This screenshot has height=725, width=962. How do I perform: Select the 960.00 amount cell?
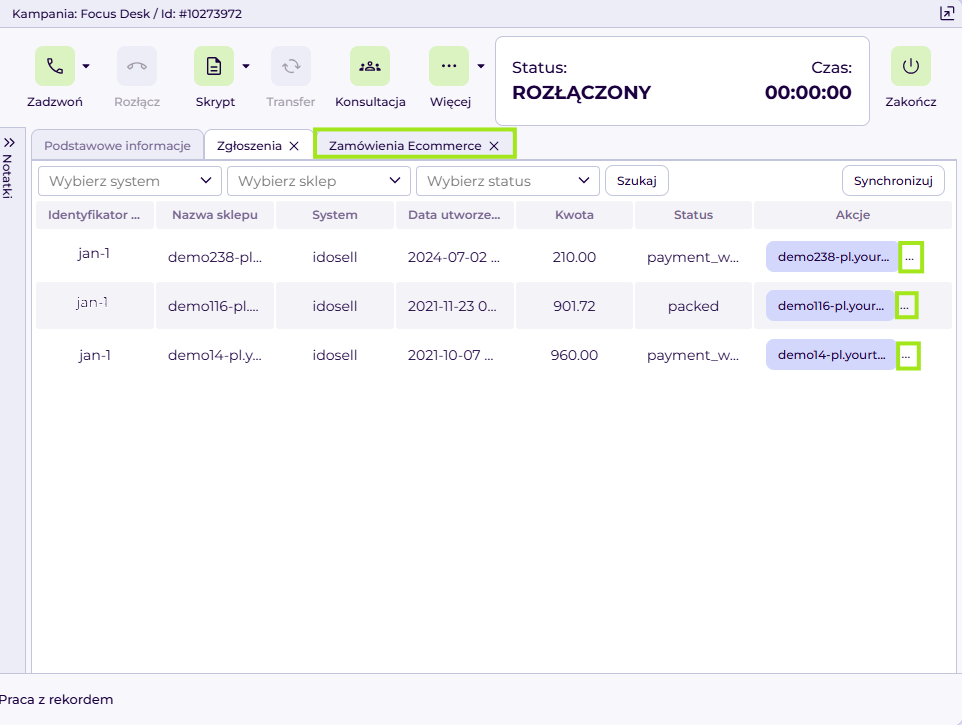[x=574, y=355]
